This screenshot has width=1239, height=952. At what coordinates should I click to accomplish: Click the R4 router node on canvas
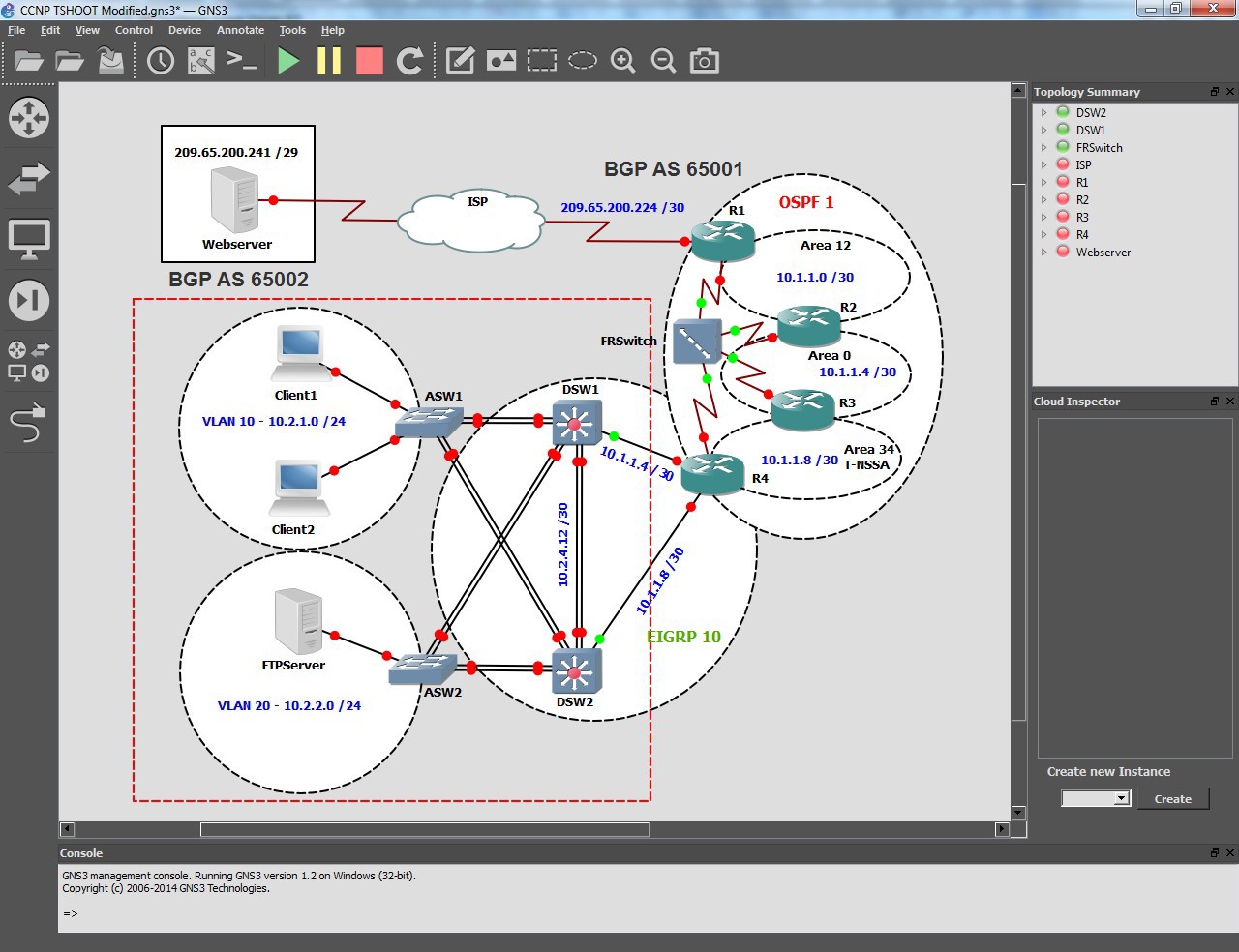click(712, 473)
